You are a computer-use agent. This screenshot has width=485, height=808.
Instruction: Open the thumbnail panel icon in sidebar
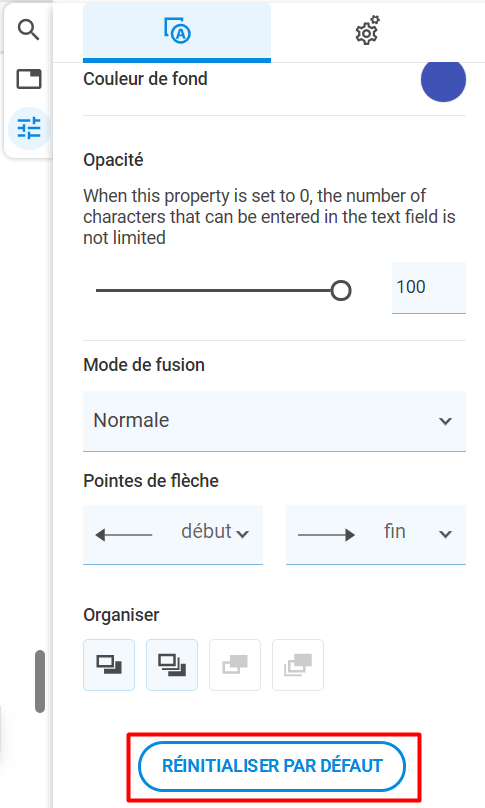tap(29, 79)
